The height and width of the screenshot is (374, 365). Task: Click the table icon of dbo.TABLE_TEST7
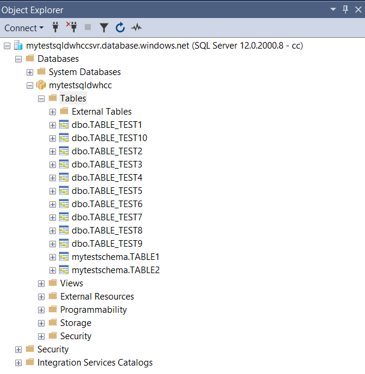[x=64, y=217]
